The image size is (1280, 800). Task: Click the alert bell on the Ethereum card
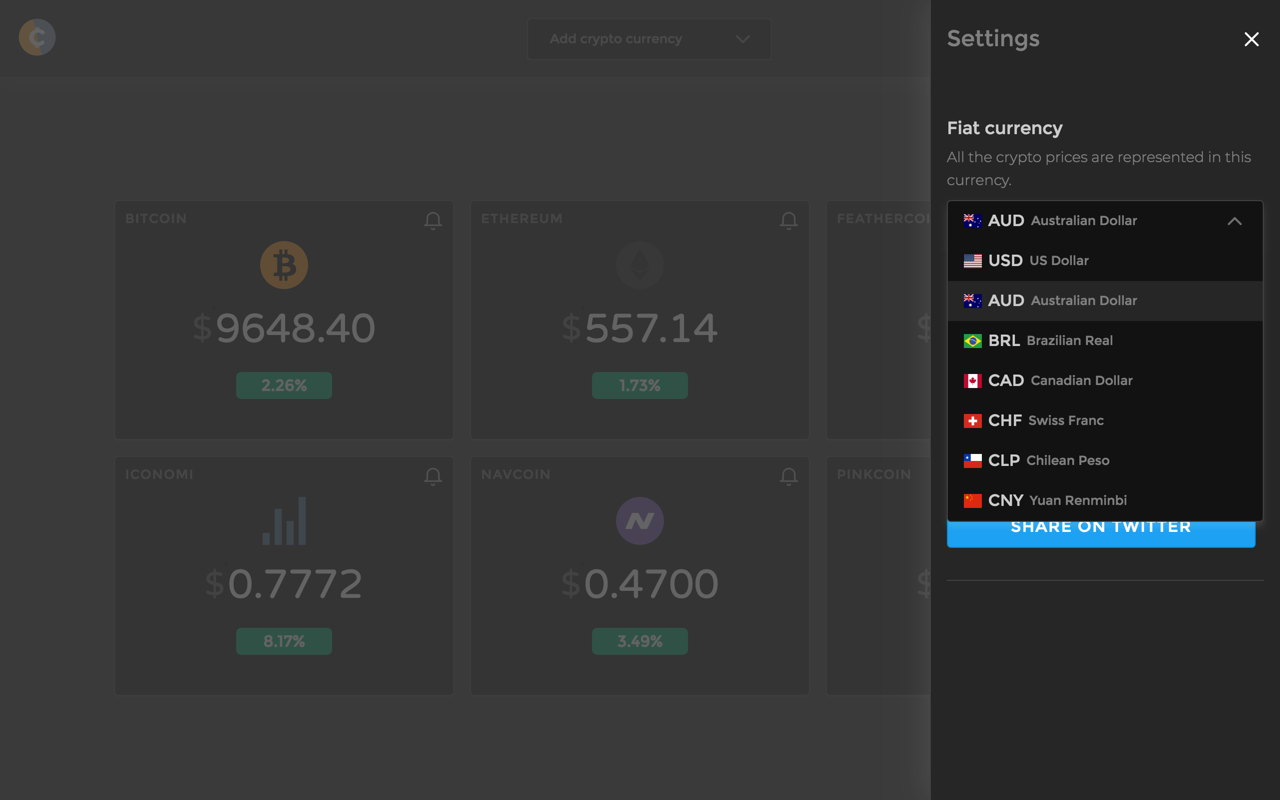point(788,221)
